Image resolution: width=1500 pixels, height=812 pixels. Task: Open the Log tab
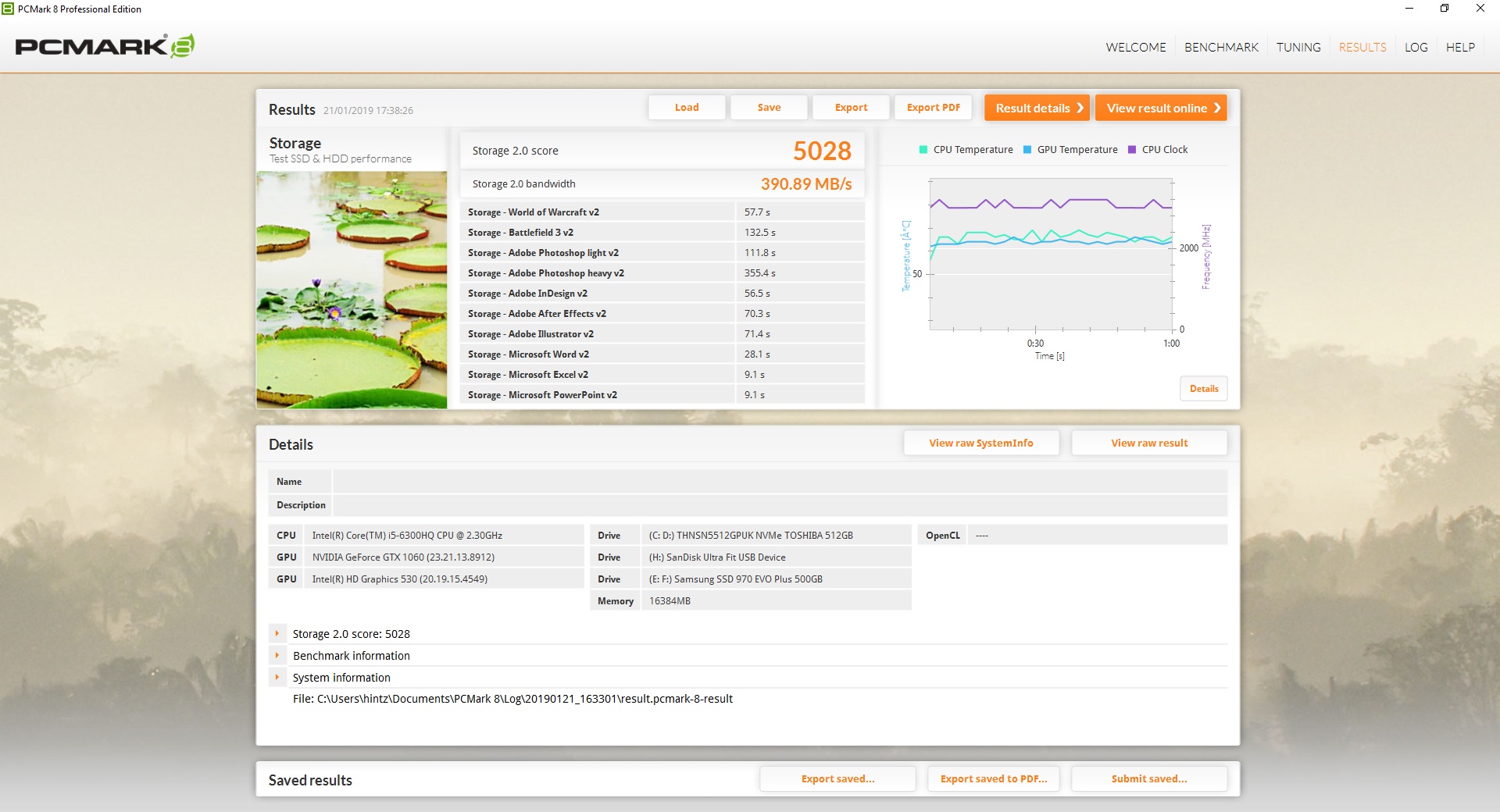pos(1416,48)
